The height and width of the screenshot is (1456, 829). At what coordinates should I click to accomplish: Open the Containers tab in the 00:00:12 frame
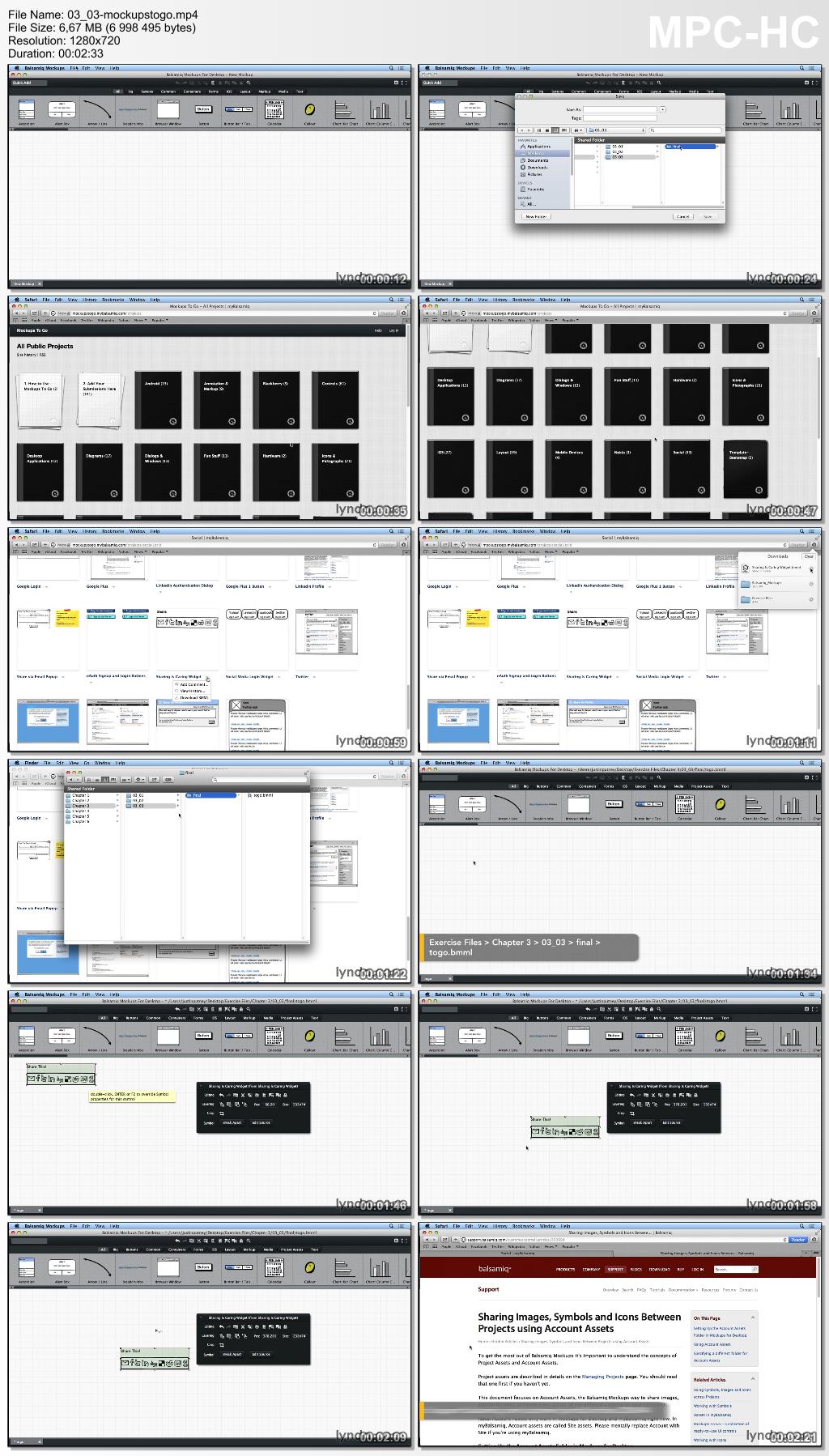tap(192, 92)
